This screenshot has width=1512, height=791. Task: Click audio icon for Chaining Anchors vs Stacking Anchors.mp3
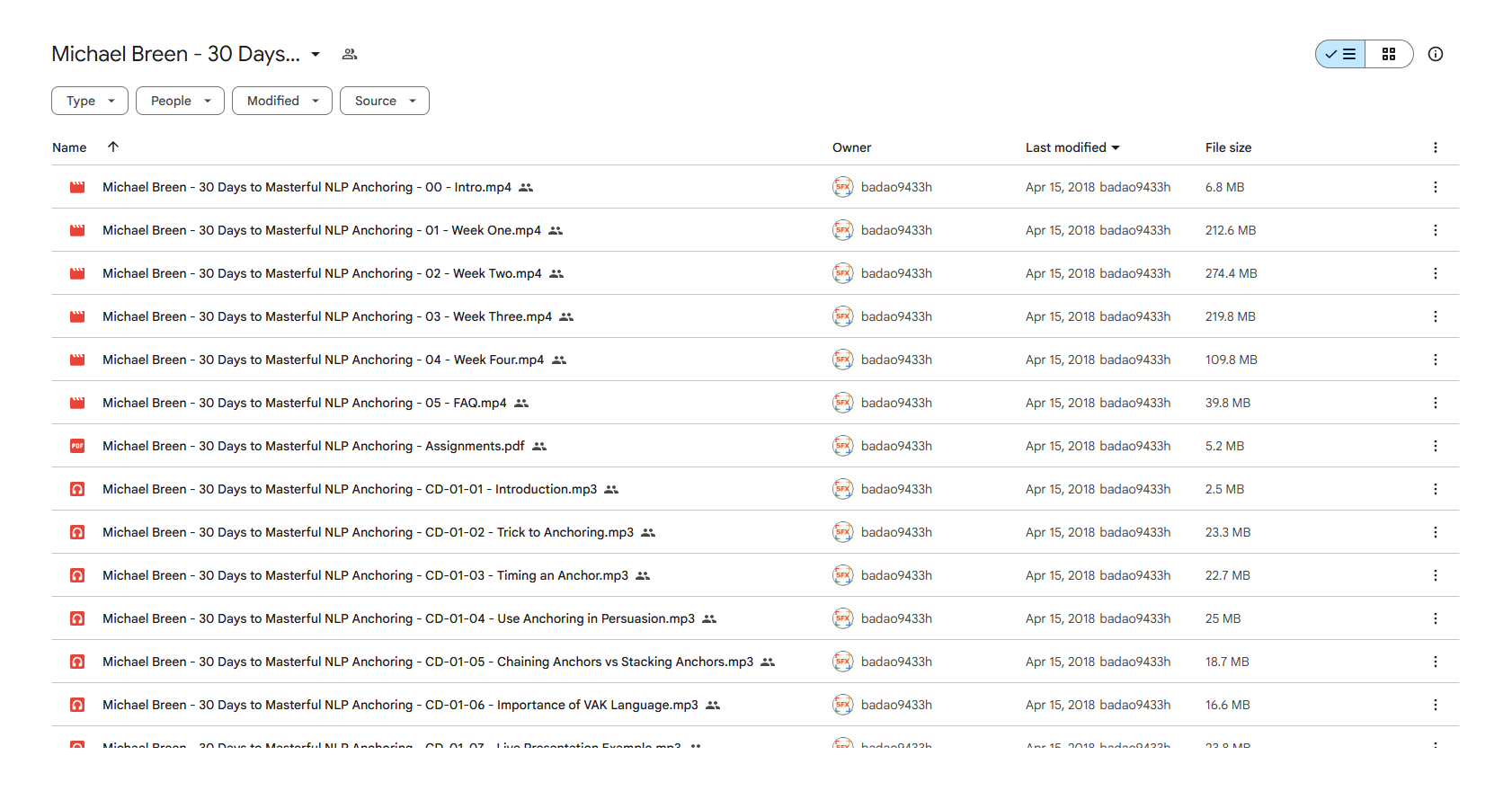[77, 662]
